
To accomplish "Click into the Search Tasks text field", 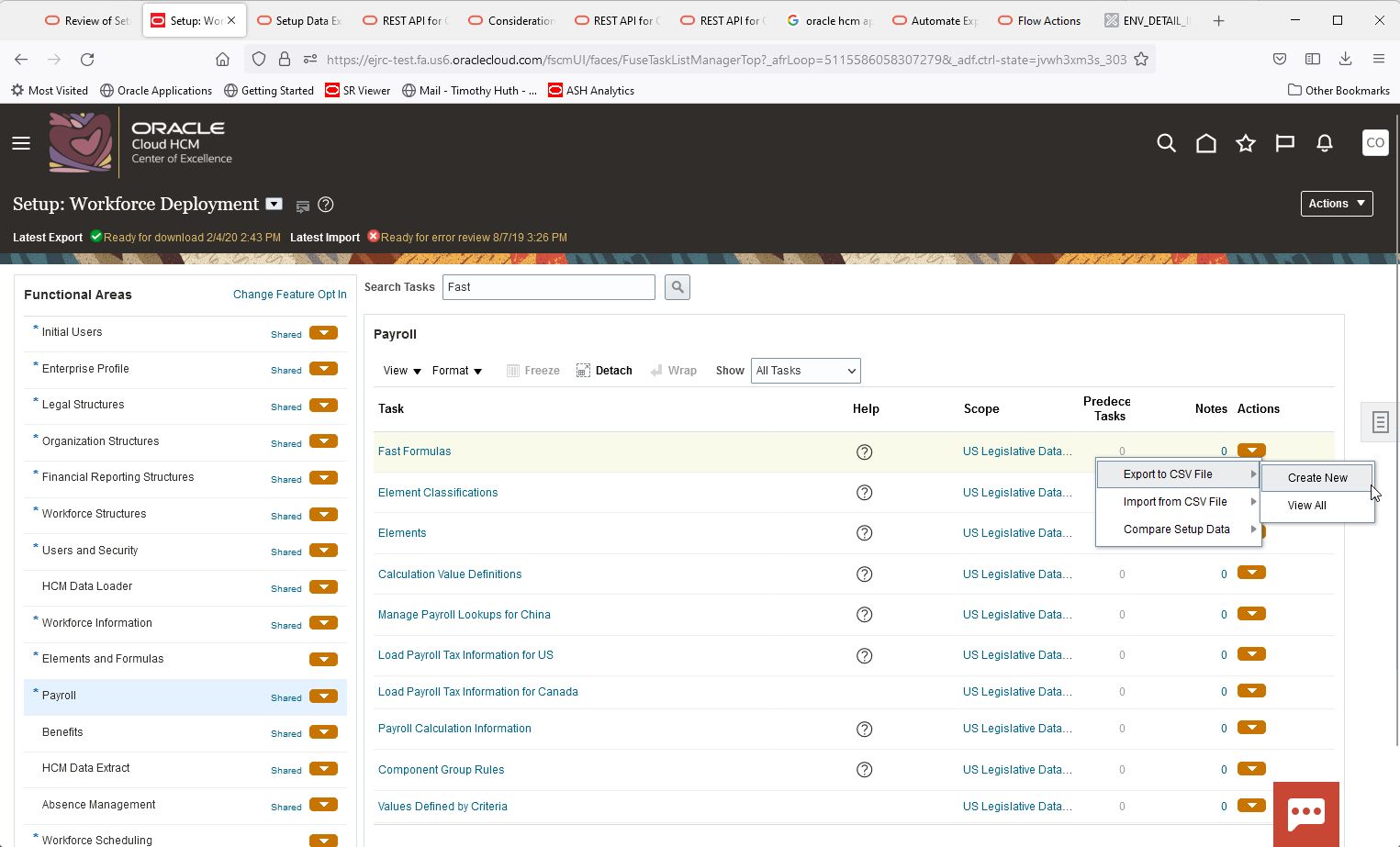I will pos(548,287).
